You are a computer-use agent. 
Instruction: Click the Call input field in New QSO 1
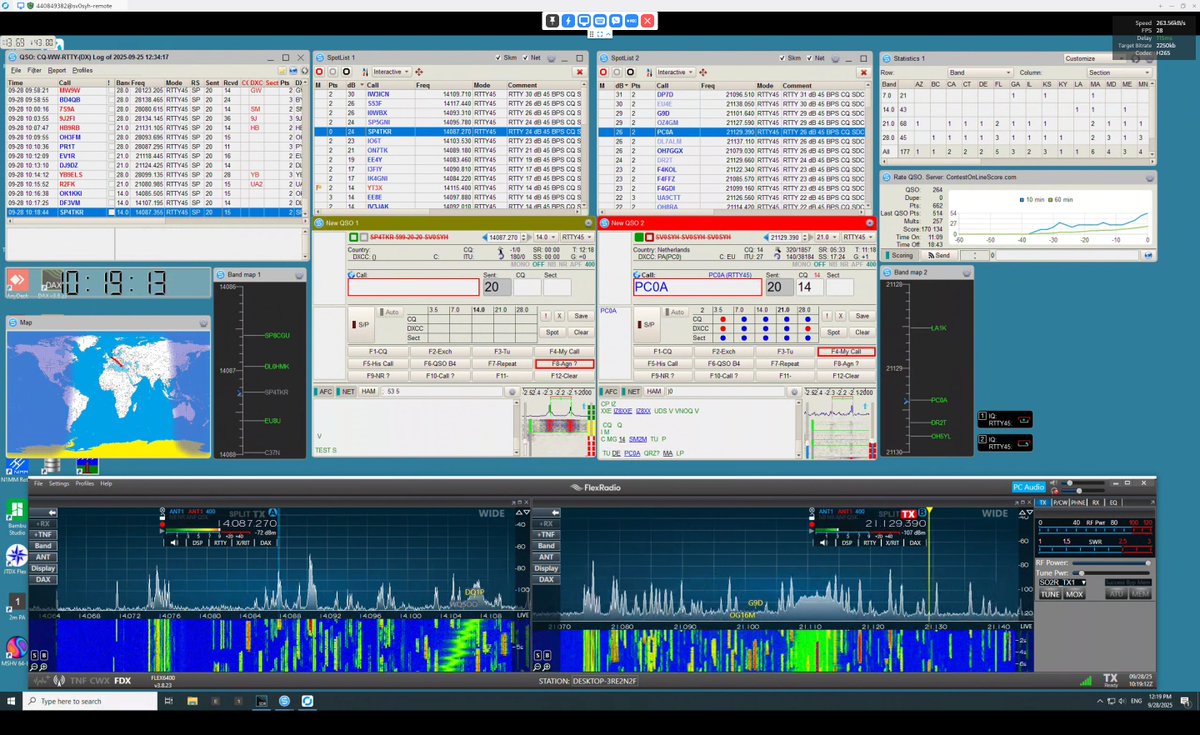pyautogui.click(x=414, y=287)
